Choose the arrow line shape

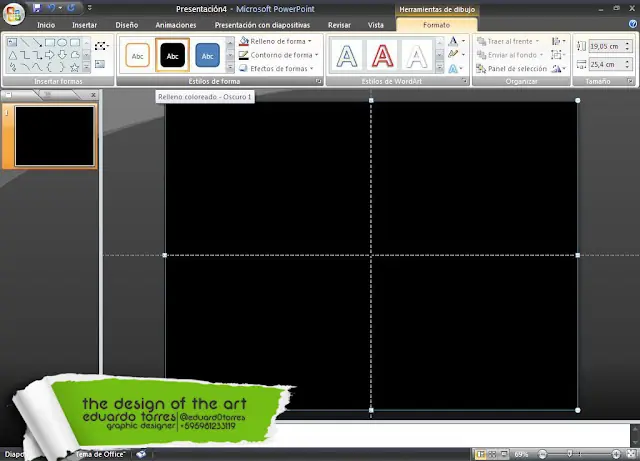point(37,42)
